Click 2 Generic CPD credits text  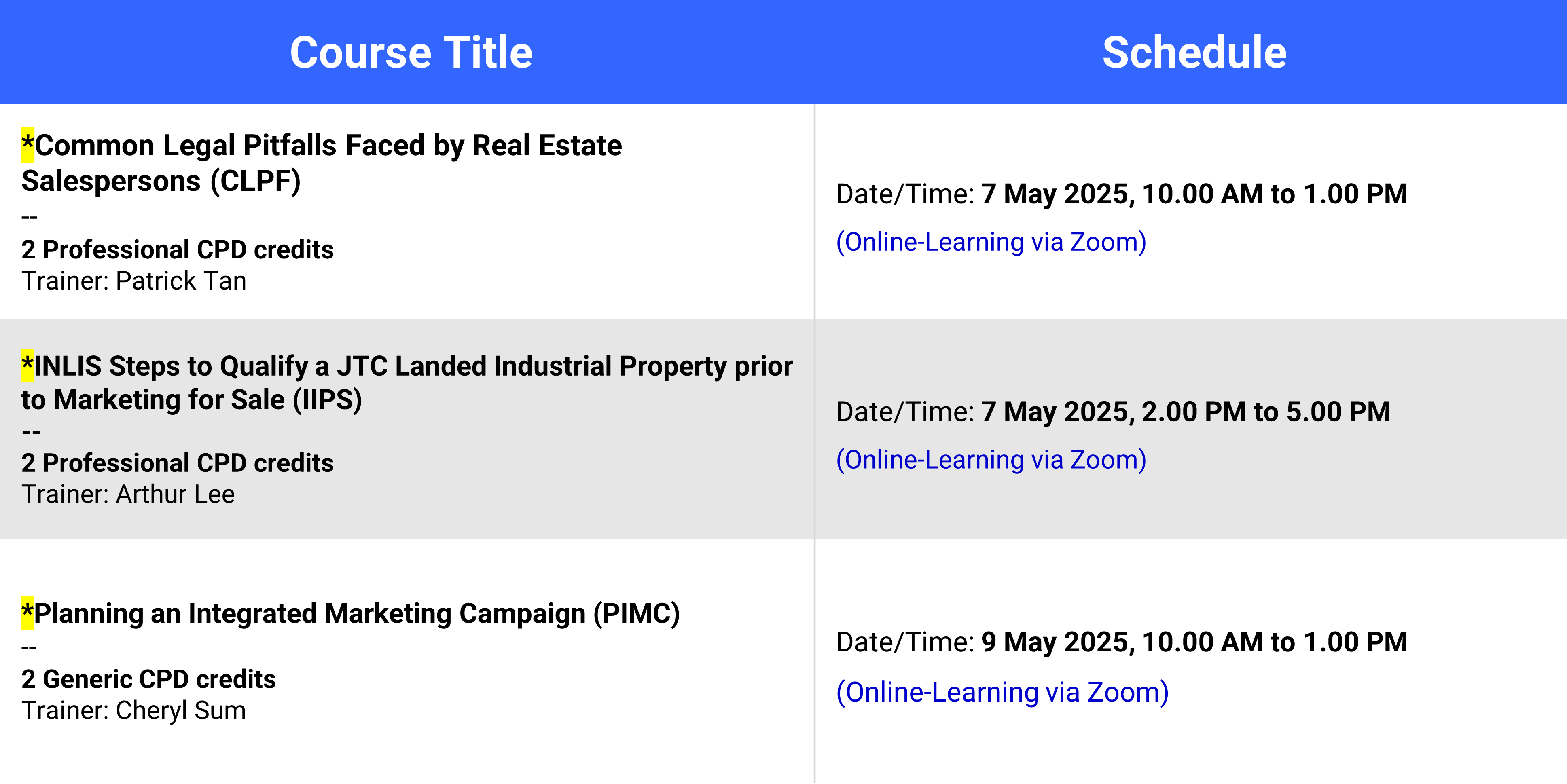tap(148, 679)
